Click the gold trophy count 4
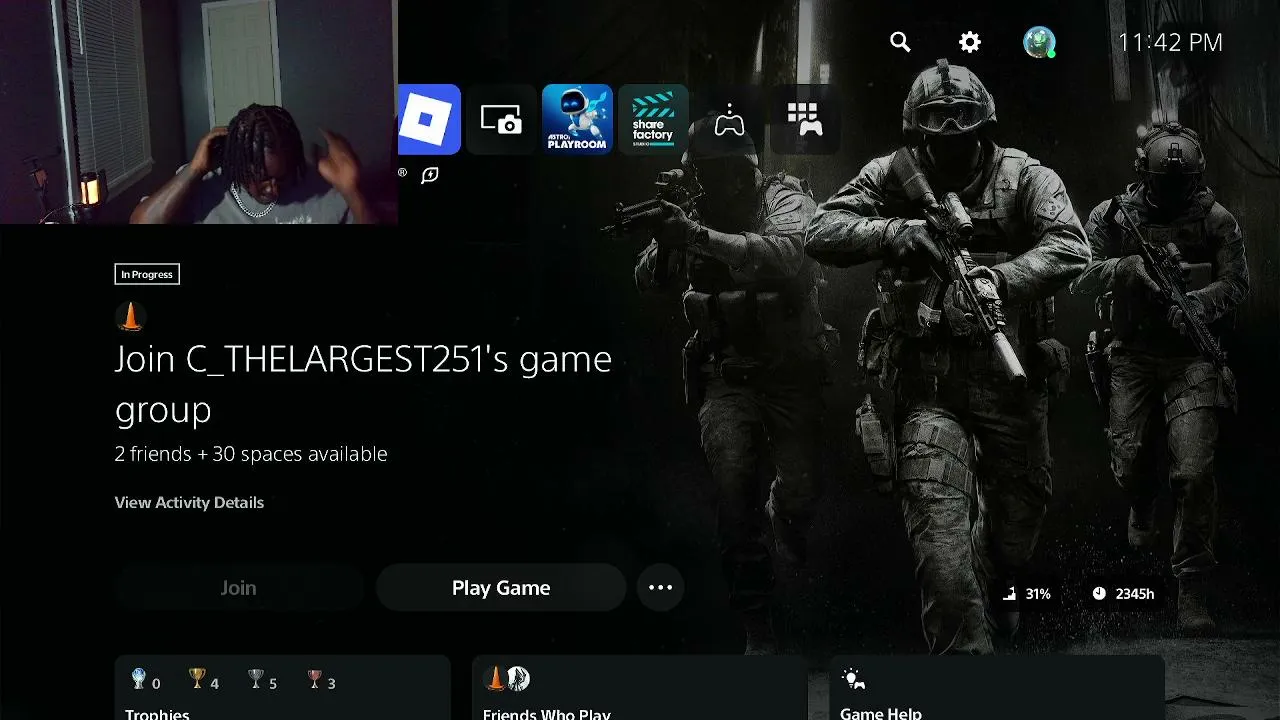This screenshot has width=1280, height=720. (214, 684)
